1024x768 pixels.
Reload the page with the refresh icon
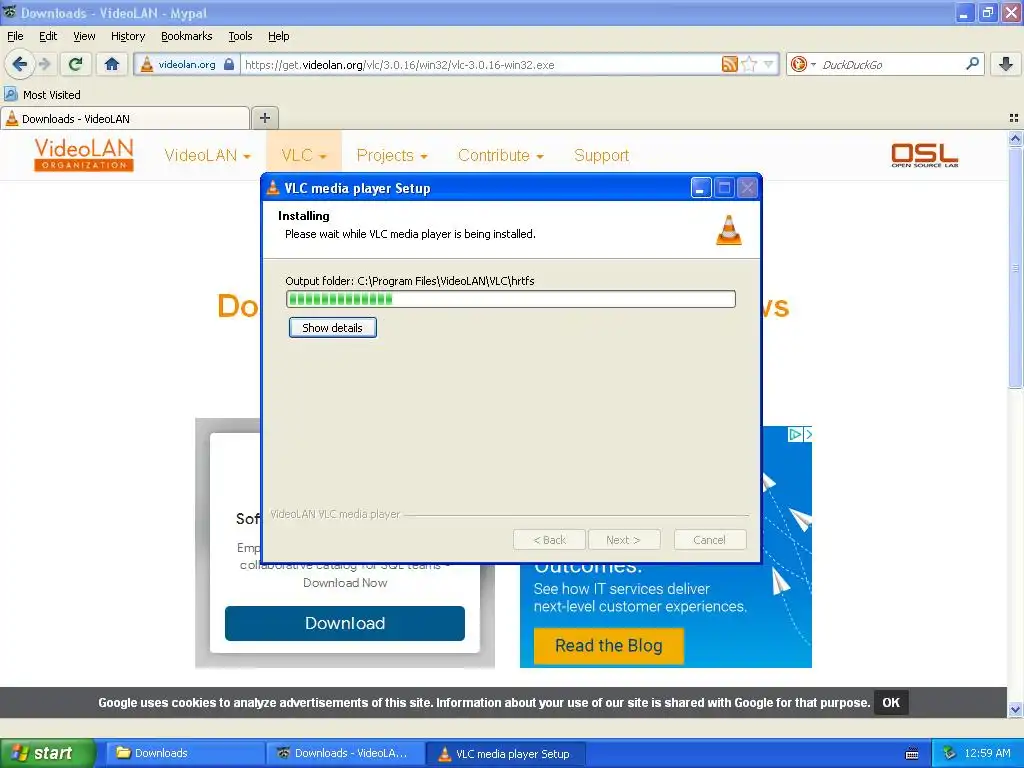[76, 64]
